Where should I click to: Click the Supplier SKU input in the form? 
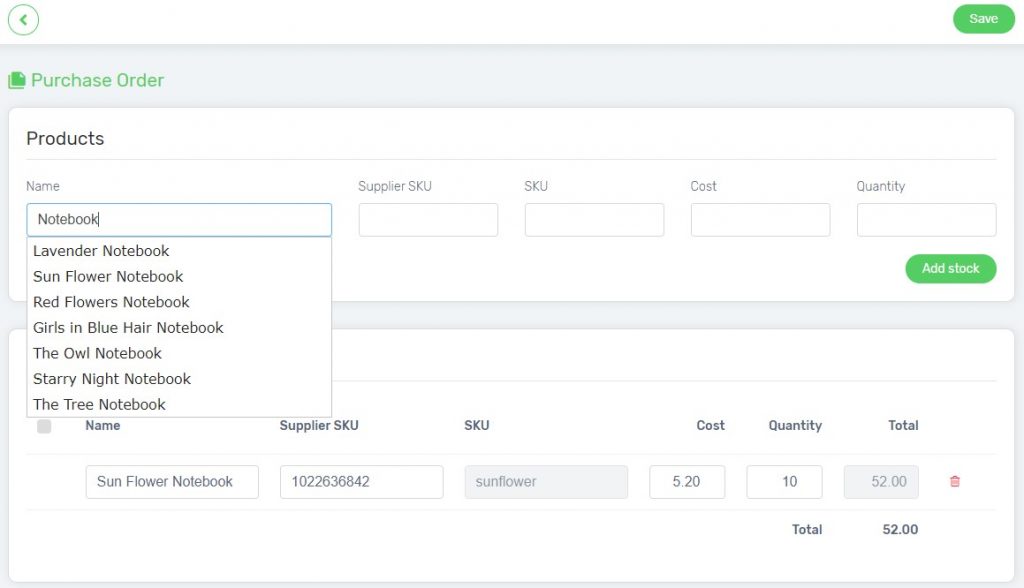pyautogui.click(x=428, y=219)
